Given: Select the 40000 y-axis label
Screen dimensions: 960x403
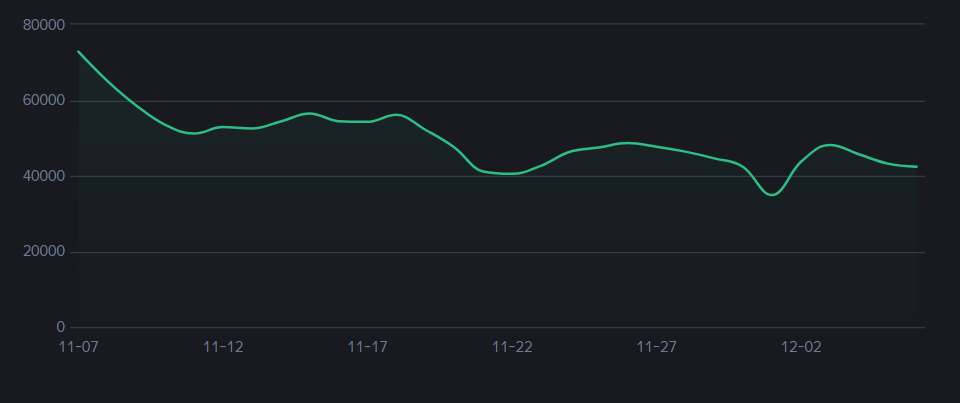Looking at the screenshot, I should [x=44, y=176].
